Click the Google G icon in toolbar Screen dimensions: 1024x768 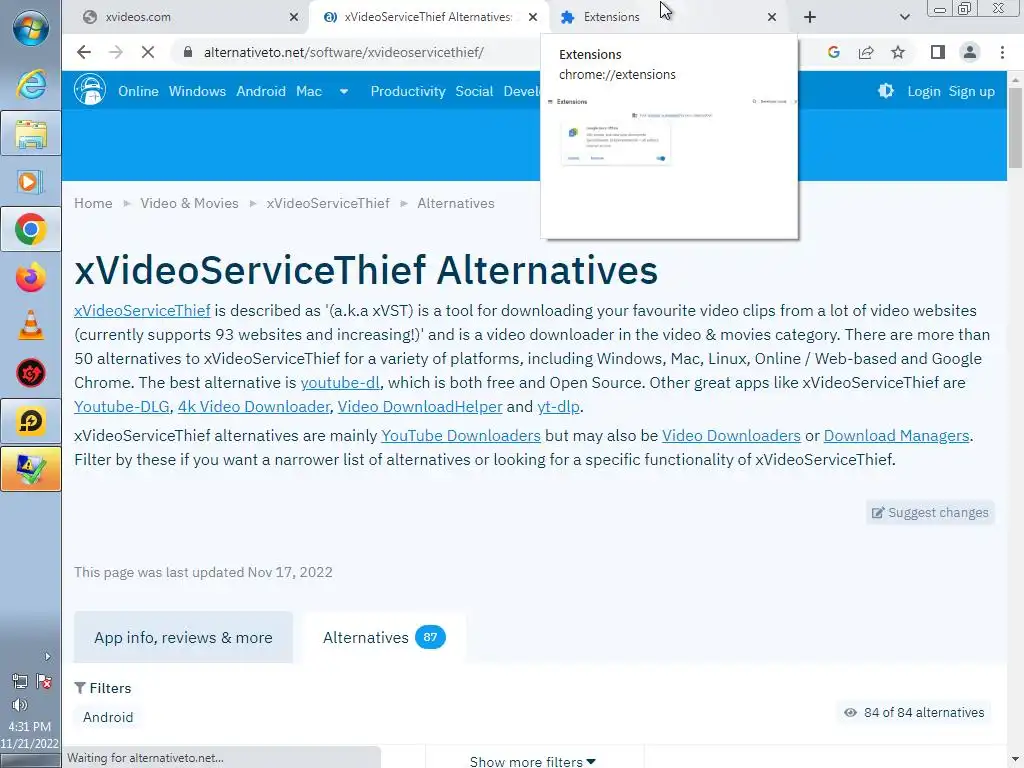click(833, 52)
